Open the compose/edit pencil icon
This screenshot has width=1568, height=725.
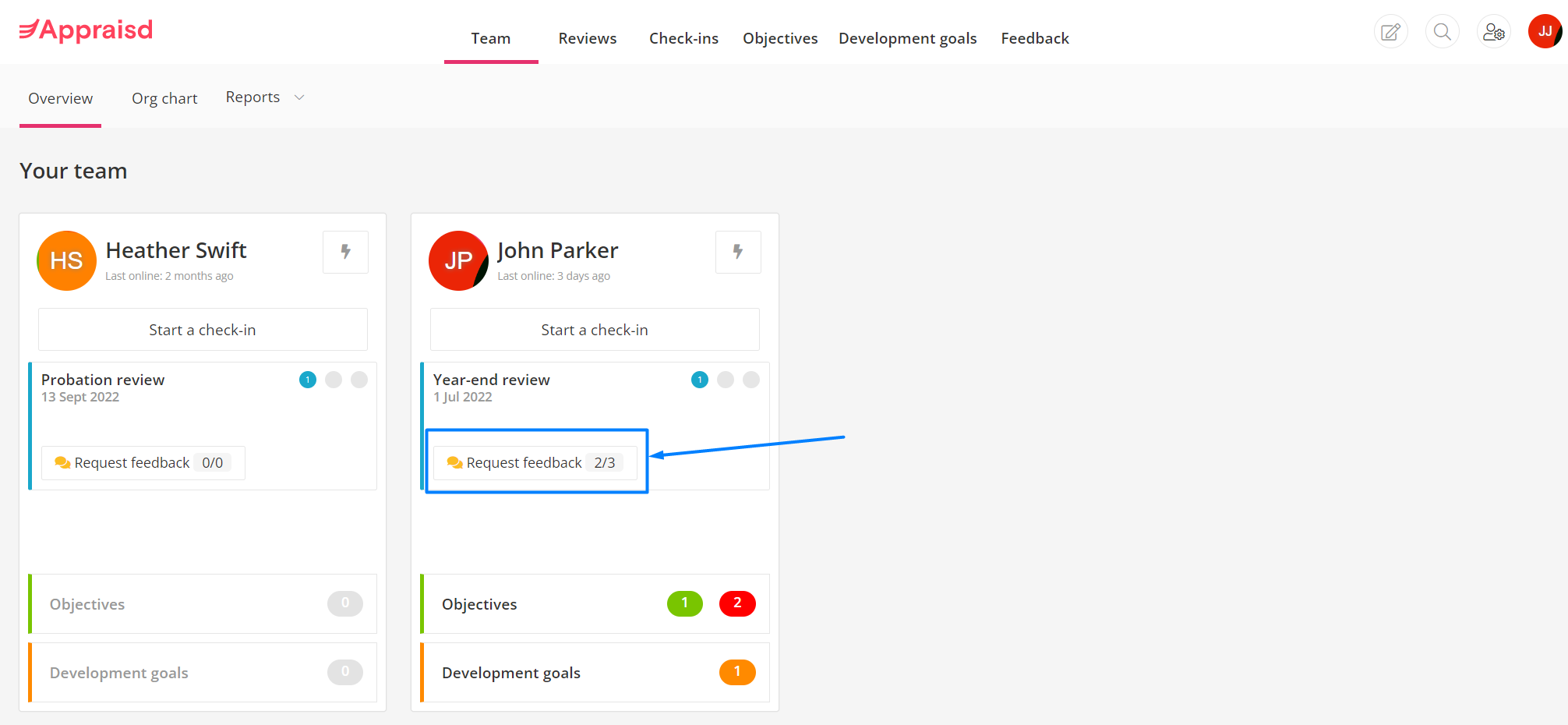click(x=1391, y=32)
